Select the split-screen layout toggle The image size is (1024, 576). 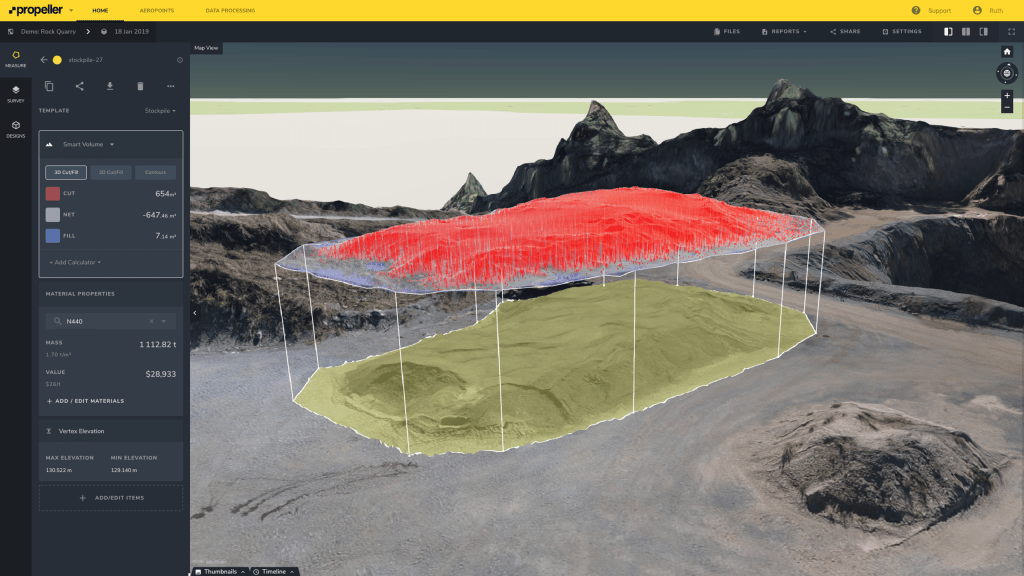pos(965,32)
